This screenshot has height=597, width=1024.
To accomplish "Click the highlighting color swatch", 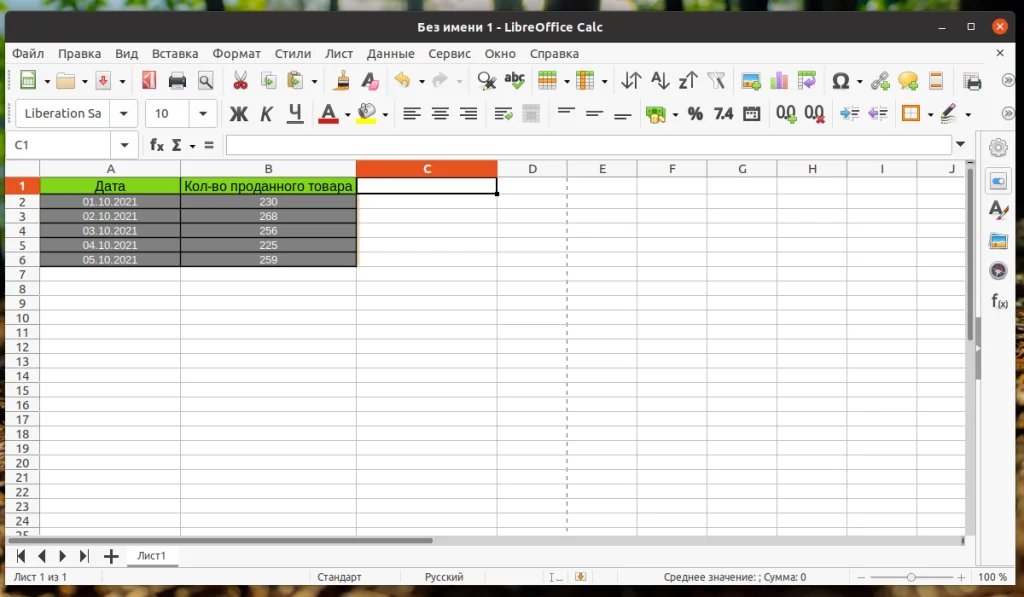I will 366,114.
